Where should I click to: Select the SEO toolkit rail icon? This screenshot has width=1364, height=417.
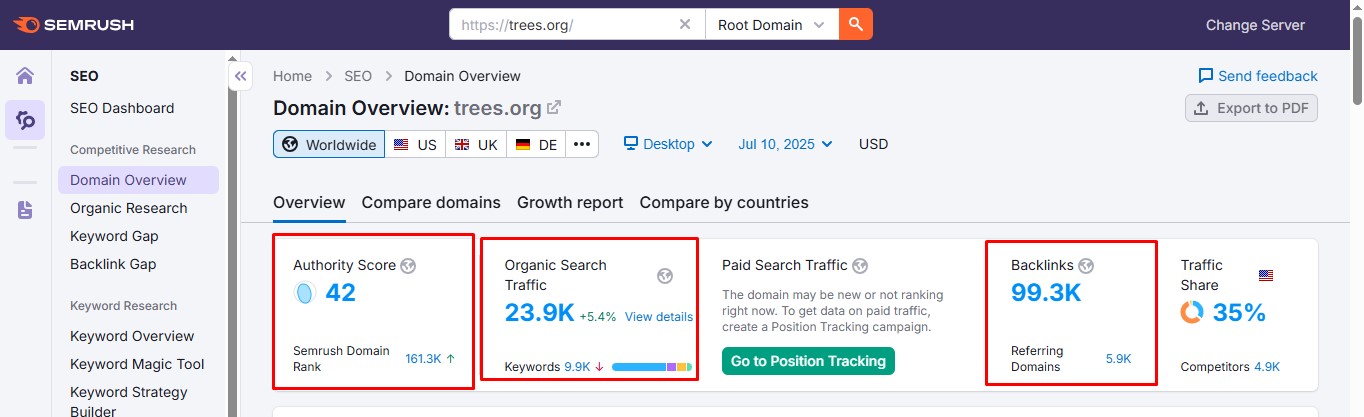coord(25,120)
